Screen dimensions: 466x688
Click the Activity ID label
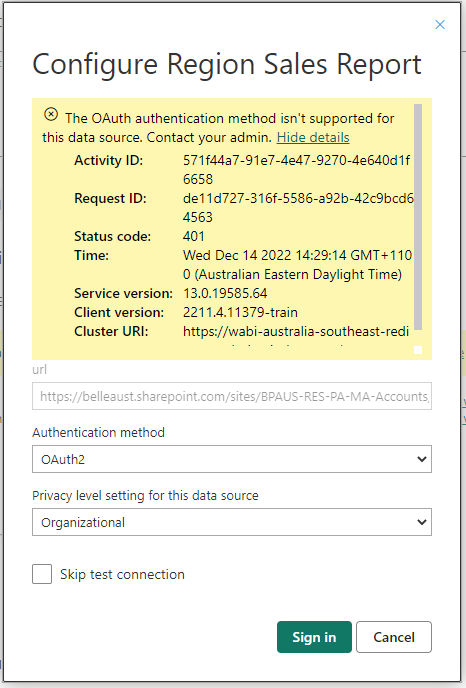click(109, 160)
